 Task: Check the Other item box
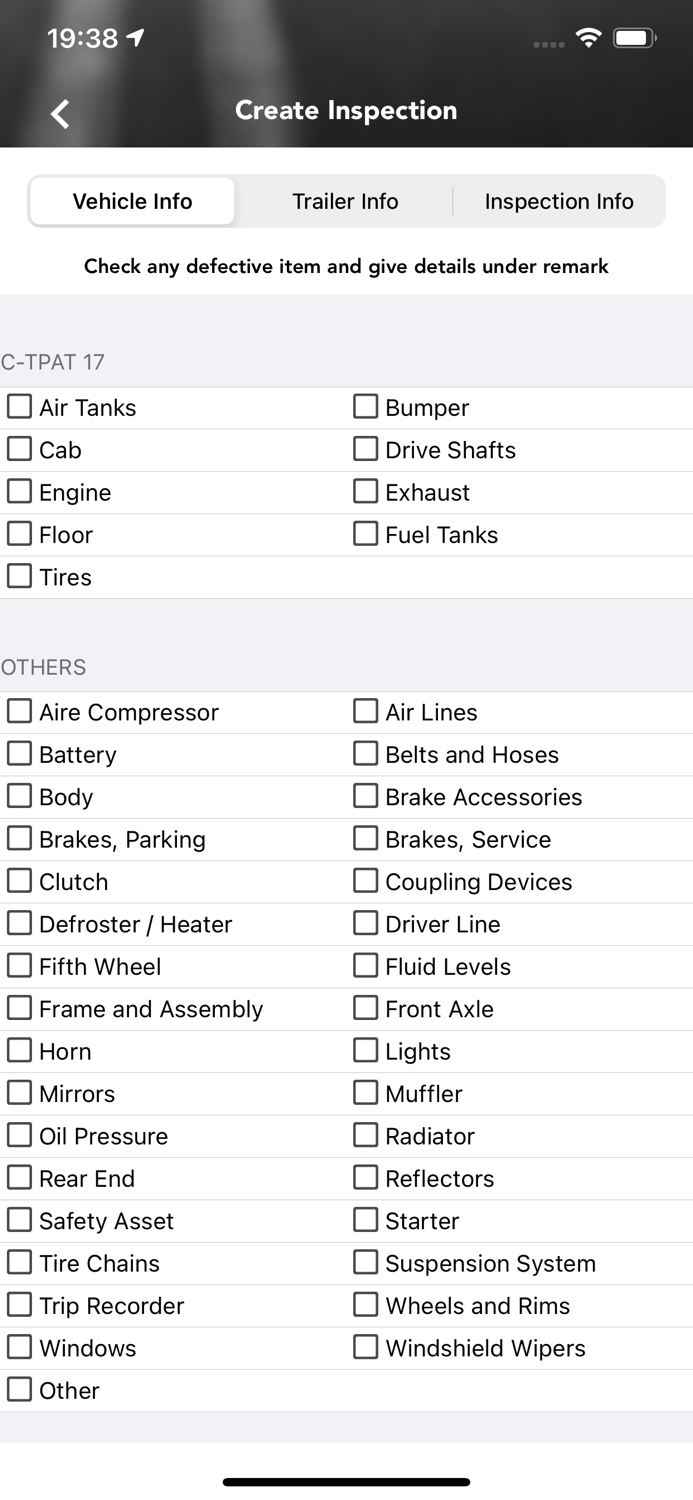click(20, 1388)
